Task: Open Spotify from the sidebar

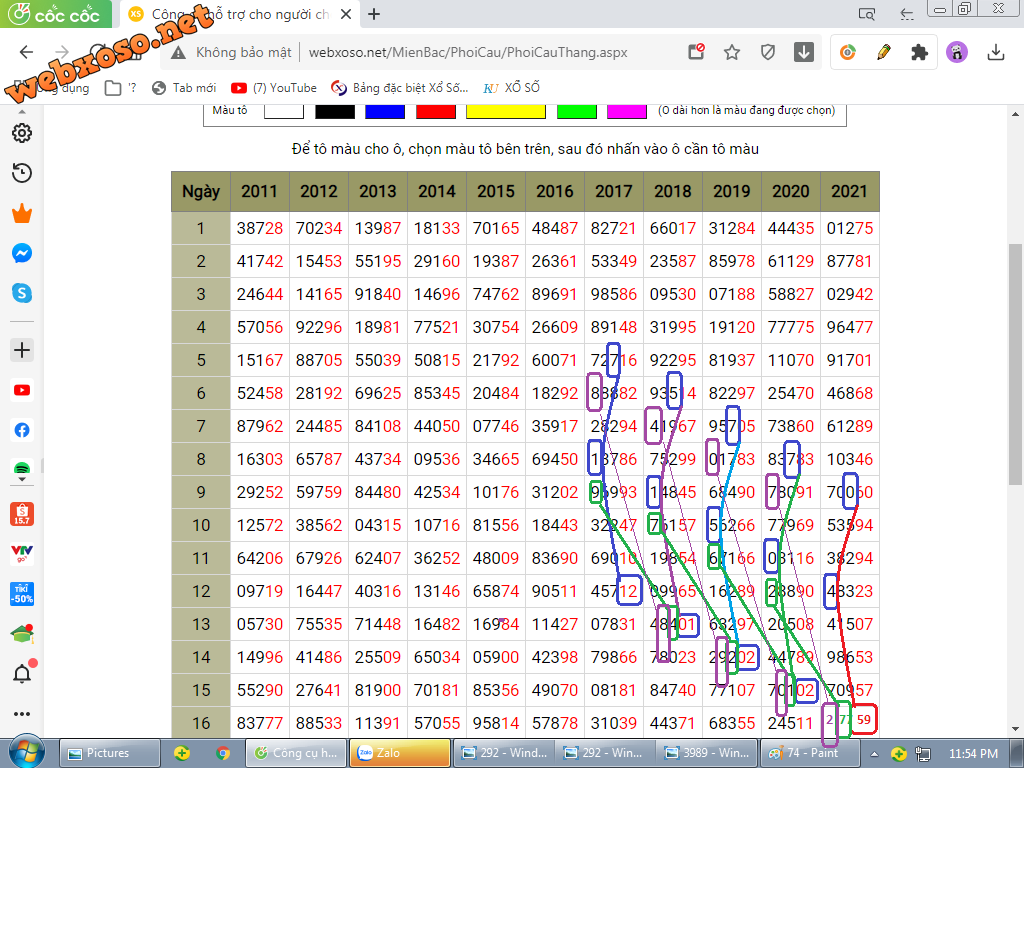Action: pyautogui.click(x=22, y=469)
